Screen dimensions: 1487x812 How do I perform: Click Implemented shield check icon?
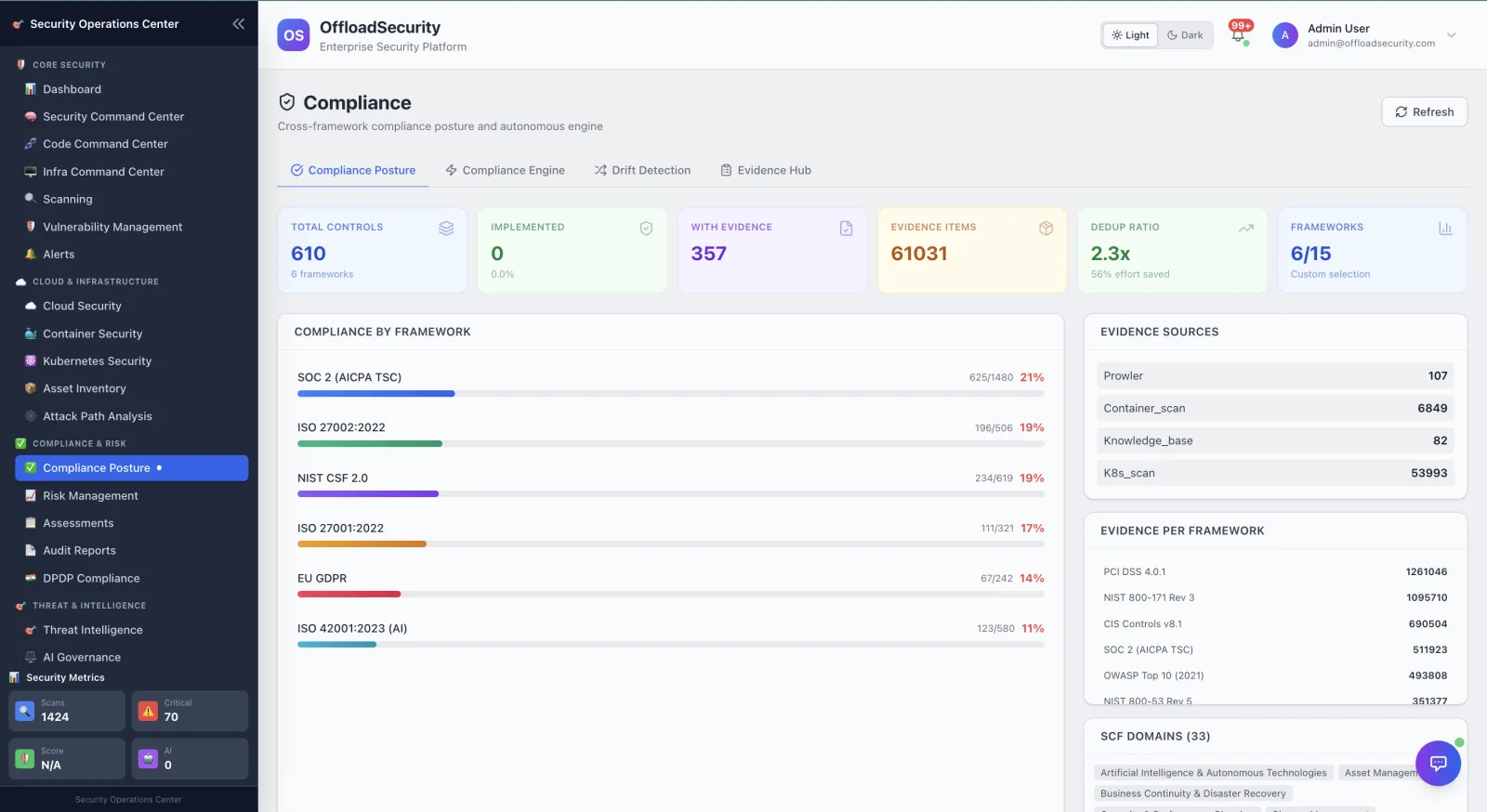point(646,229)
